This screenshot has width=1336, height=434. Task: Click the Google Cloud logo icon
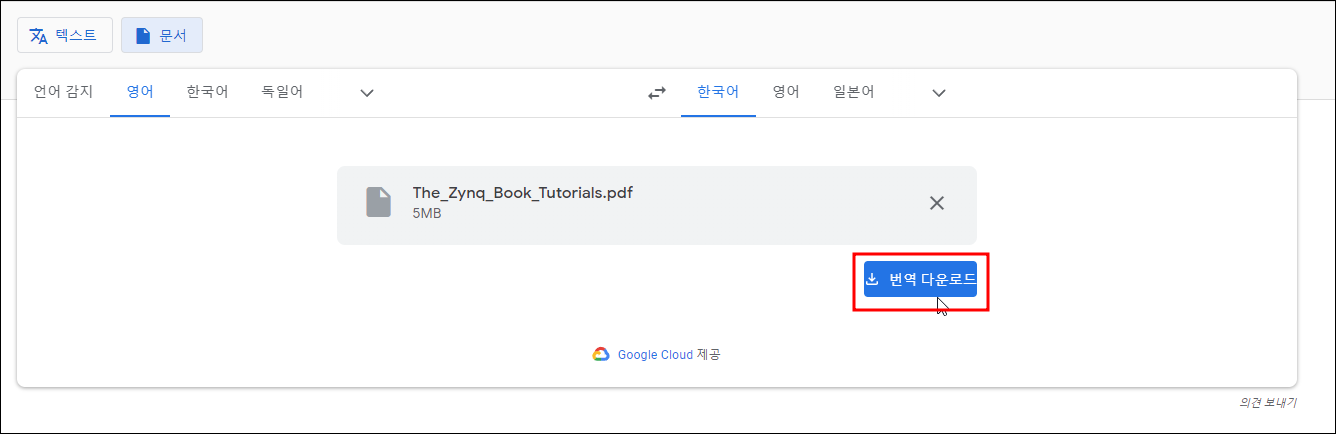point(600,355)
